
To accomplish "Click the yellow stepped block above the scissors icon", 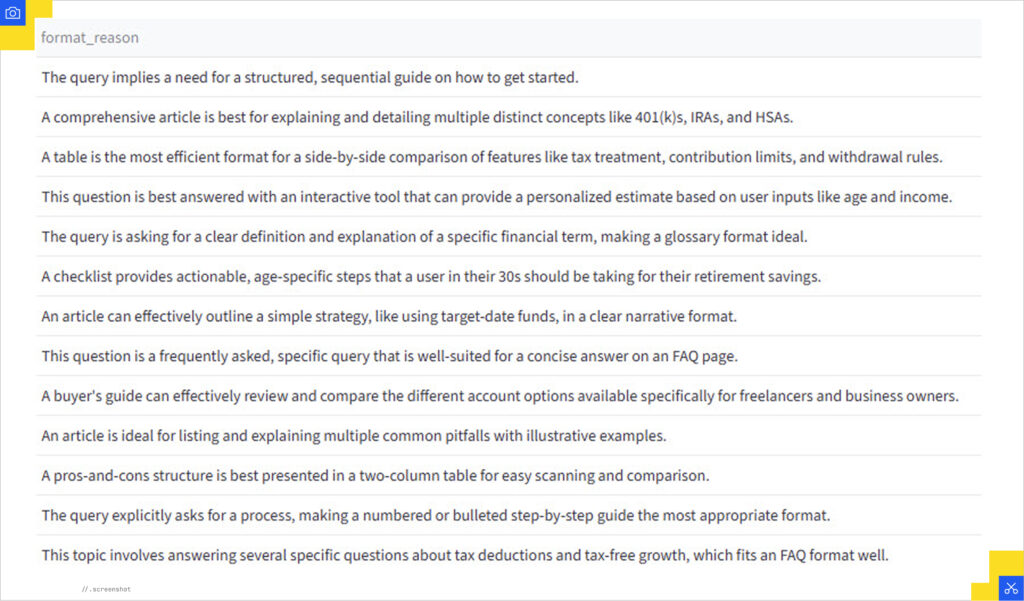I will pos(1005,562).
